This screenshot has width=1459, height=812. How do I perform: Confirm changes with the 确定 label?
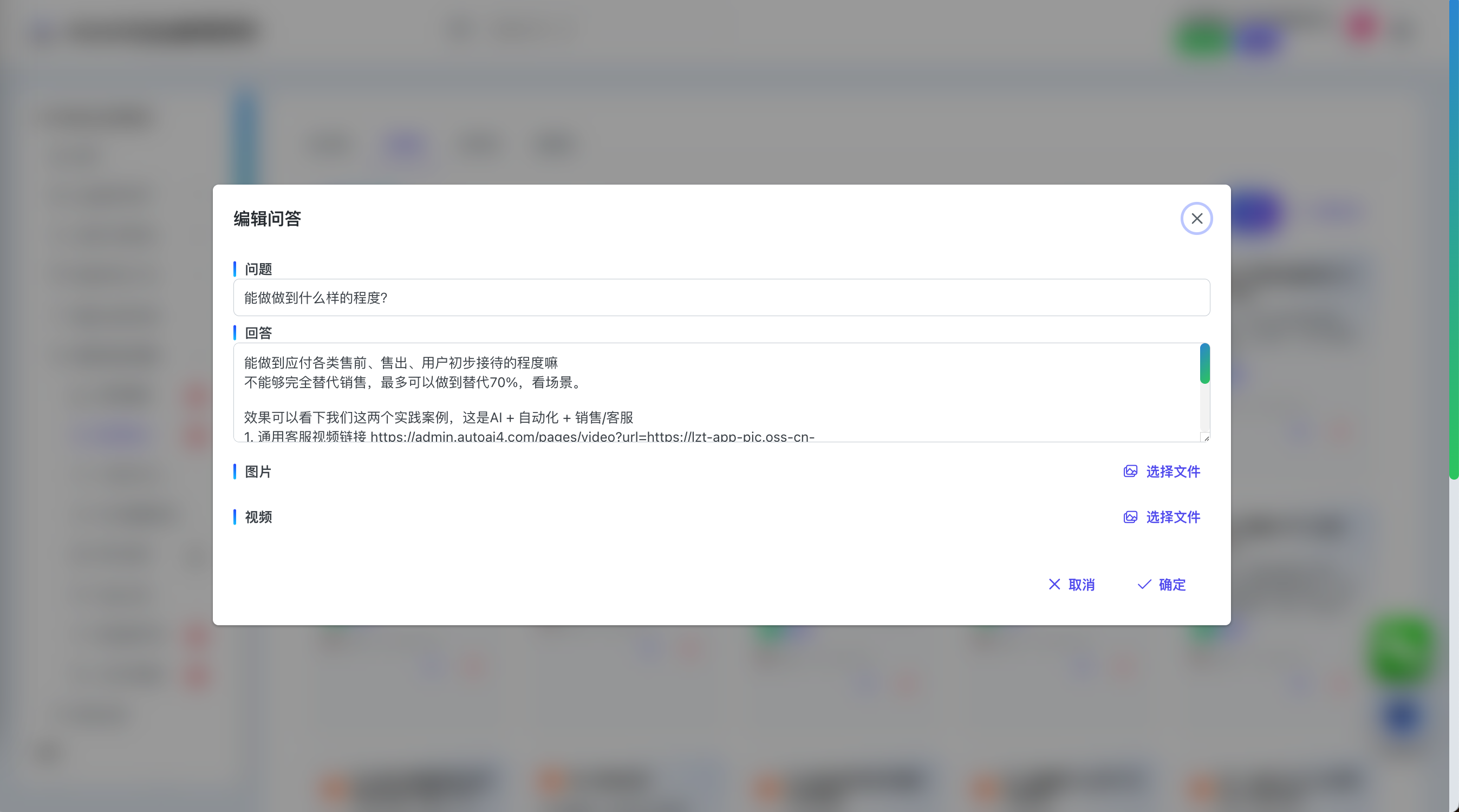[x=1172, y=584]
